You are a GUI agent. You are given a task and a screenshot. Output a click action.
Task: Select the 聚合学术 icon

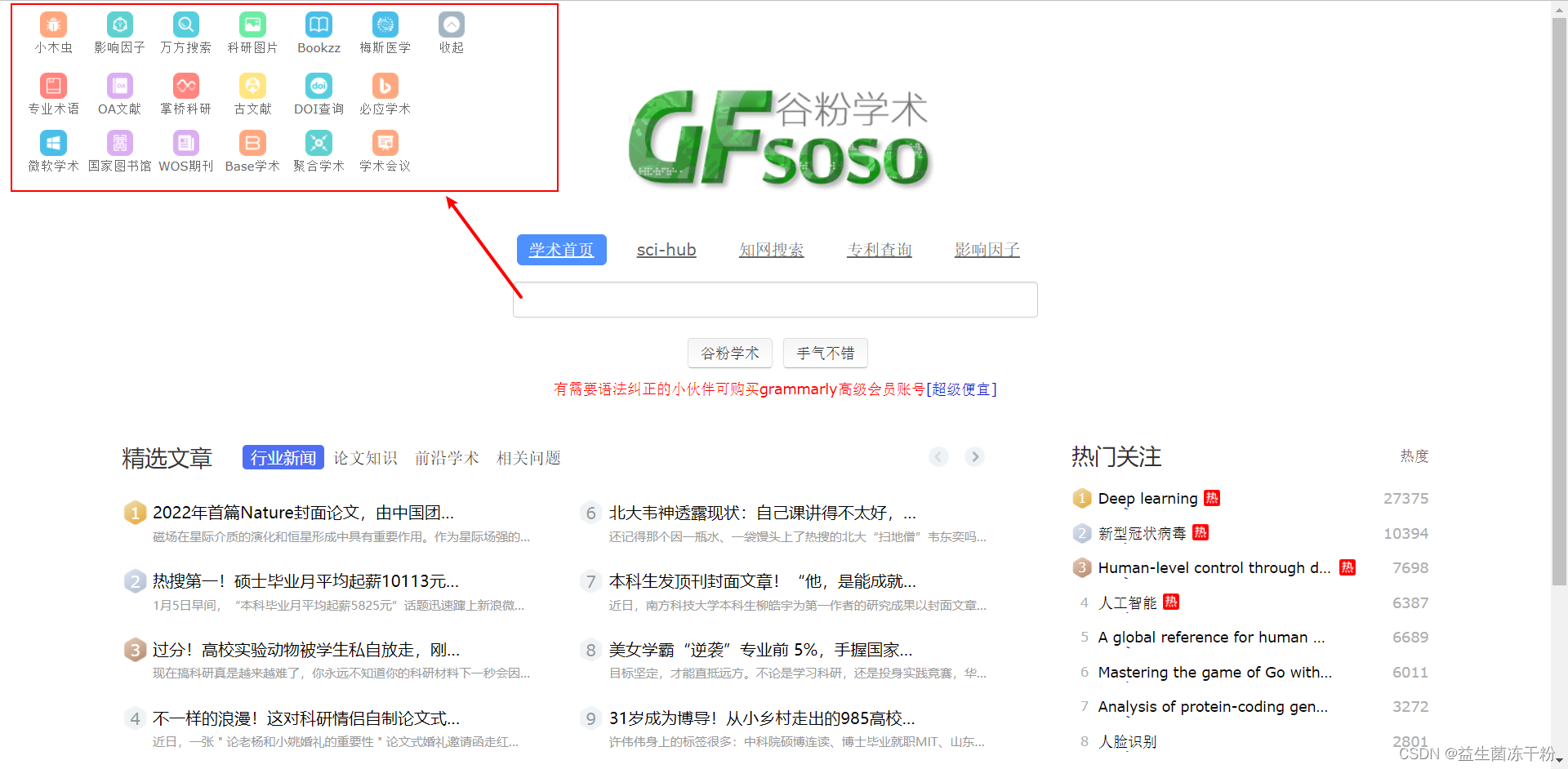318,142
